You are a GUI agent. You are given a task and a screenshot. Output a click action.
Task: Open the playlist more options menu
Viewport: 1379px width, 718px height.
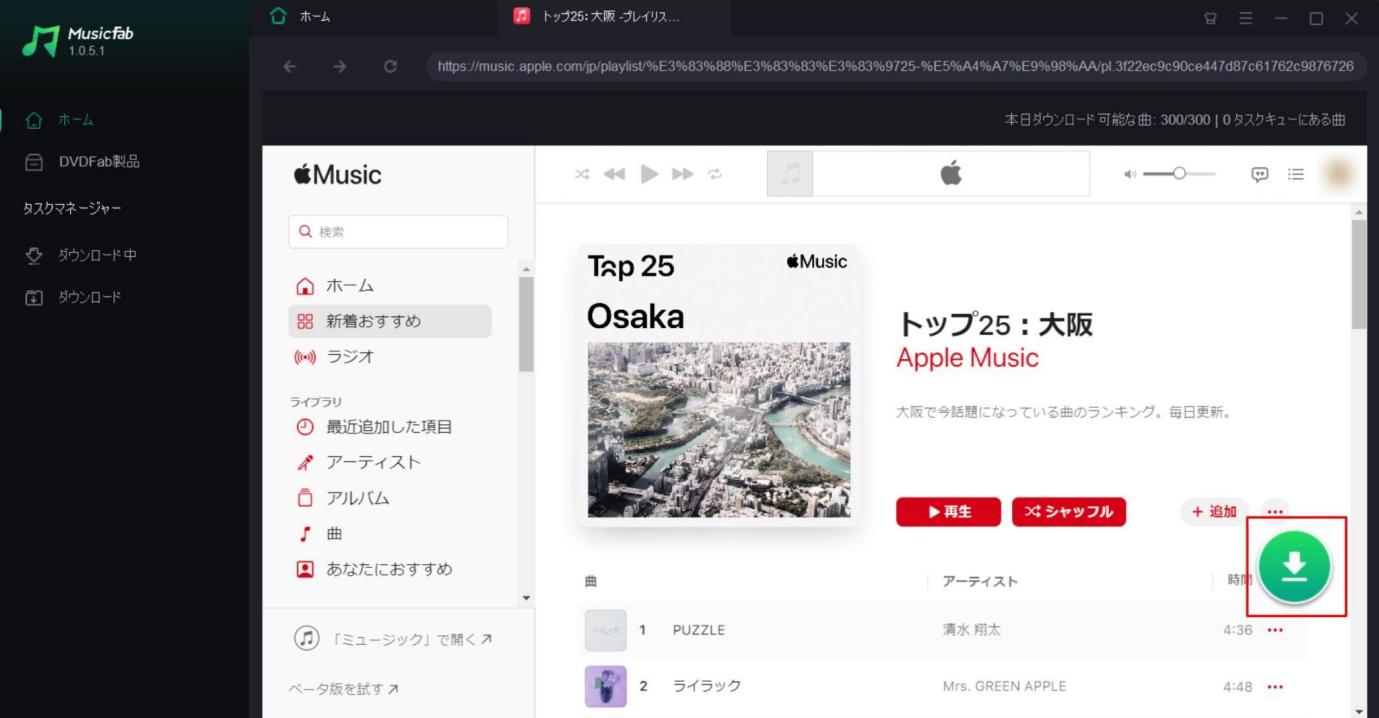pyautogui.click(x=1275, y=512)
